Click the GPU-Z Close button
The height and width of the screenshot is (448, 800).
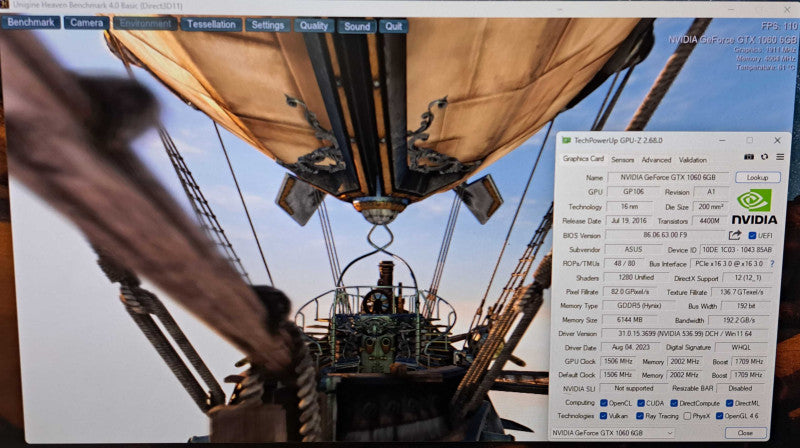pos(745,433)
